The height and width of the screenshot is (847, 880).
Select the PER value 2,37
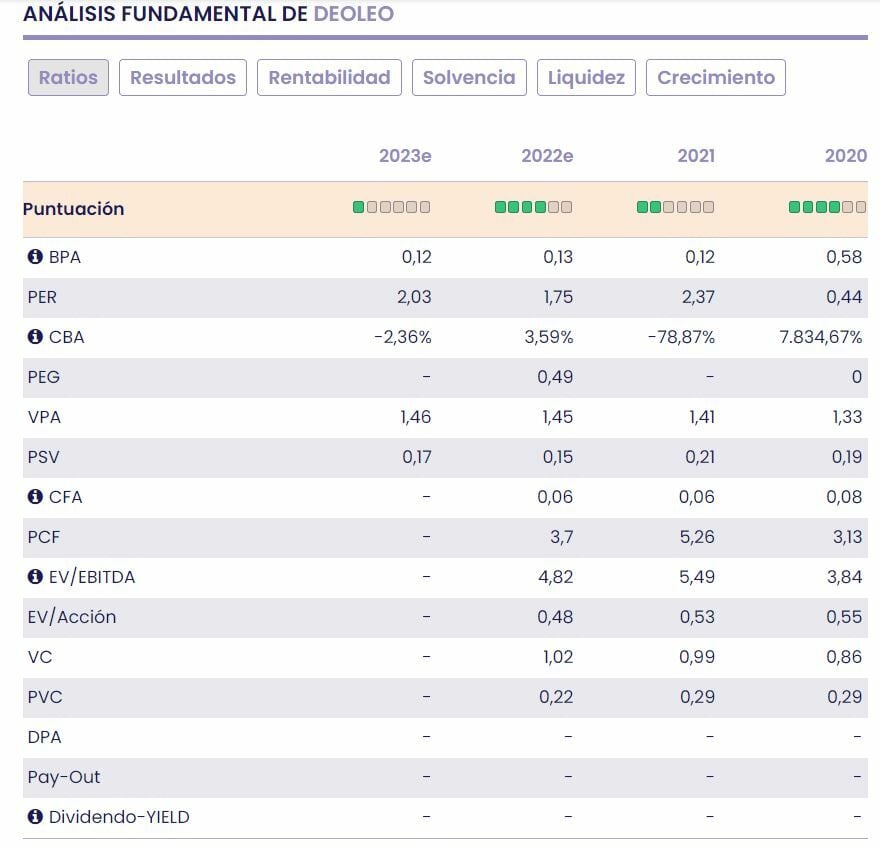[698, 297]
